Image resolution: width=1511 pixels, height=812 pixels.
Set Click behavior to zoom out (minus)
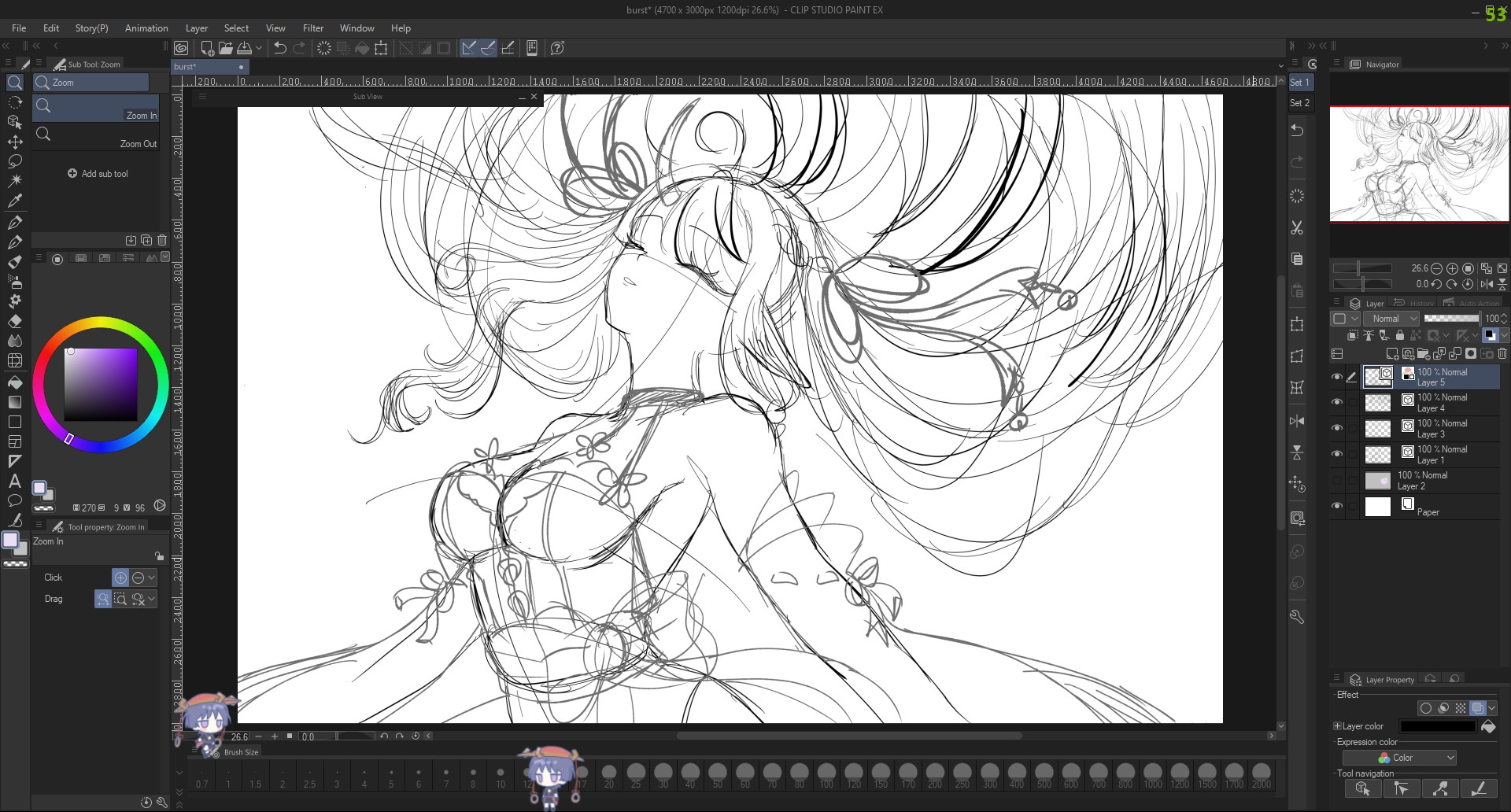pos(139,578)
